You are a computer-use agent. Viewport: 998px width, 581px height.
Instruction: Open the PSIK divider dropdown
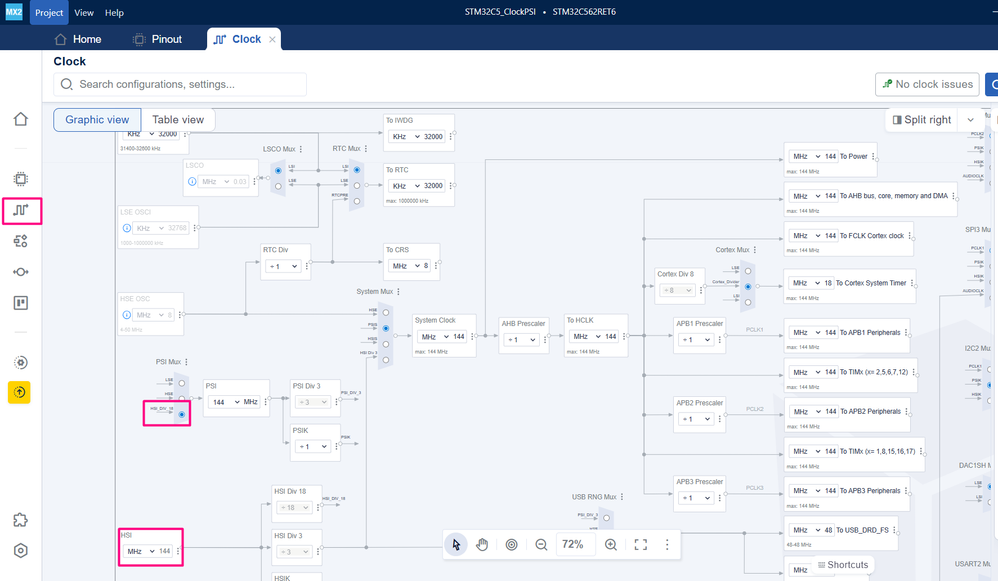(313, 446)
